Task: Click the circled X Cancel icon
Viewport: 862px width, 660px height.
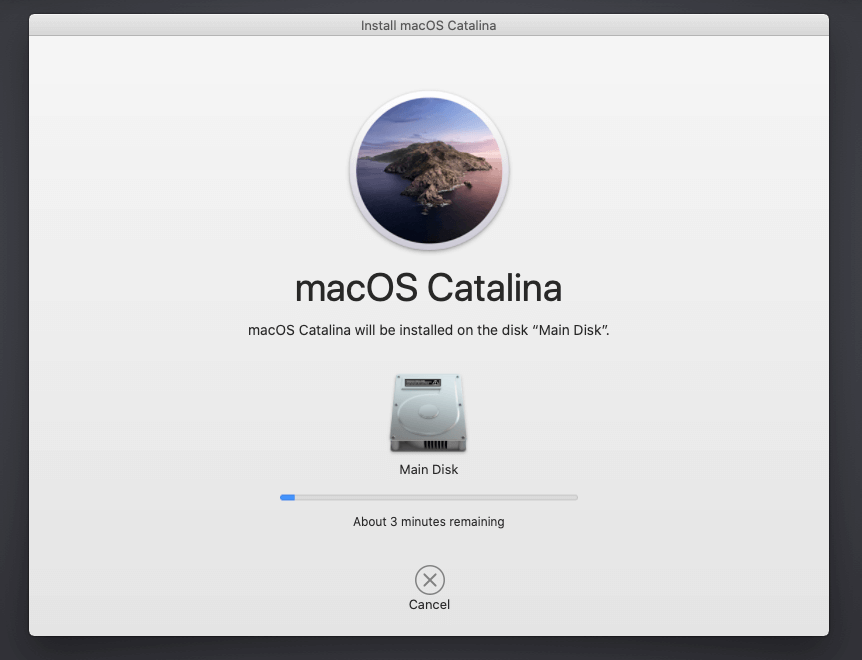Action: pyautogui.click(x=429, y=580)
